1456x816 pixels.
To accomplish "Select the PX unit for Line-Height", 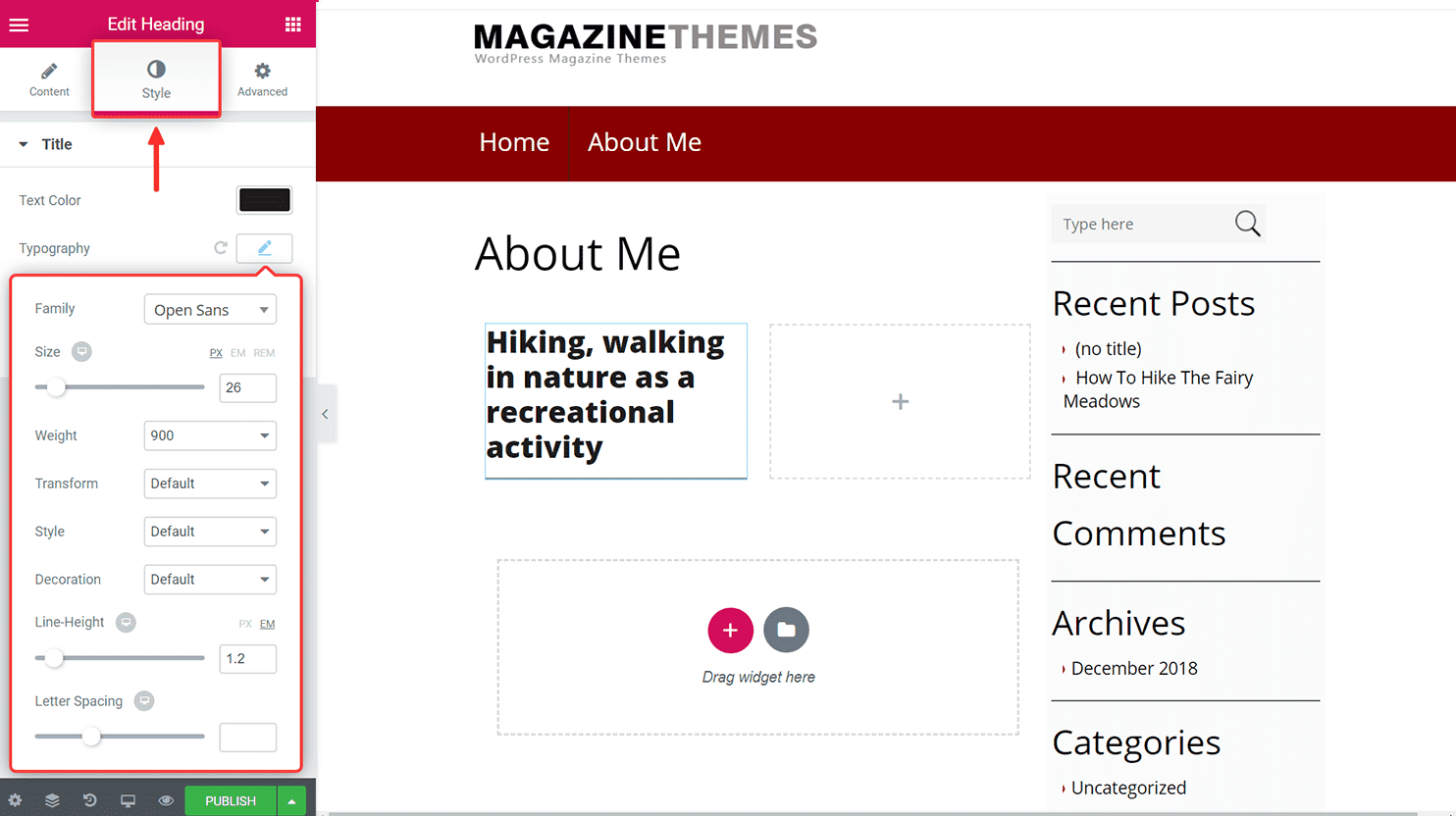I will point(245,624).
